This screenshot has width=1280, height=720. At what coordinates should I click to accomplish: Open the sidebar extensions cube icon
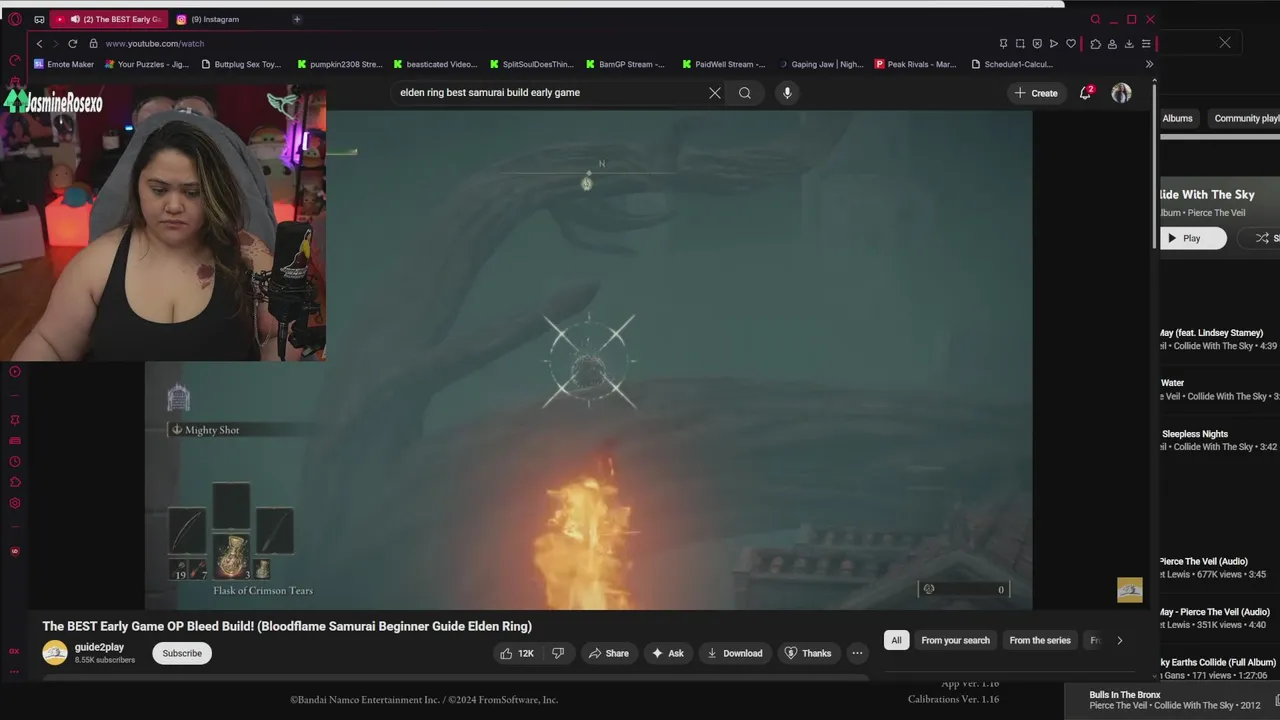pos(14,483)
